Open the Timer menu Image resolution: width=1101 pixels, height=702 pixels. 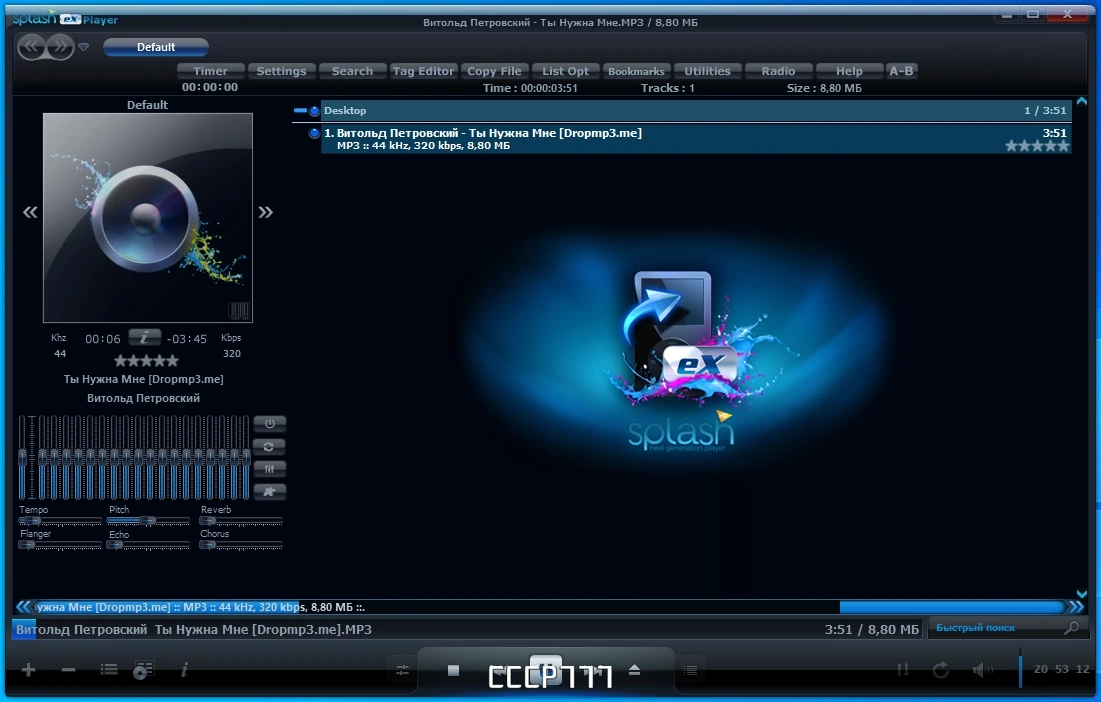(x=211, y=71)
